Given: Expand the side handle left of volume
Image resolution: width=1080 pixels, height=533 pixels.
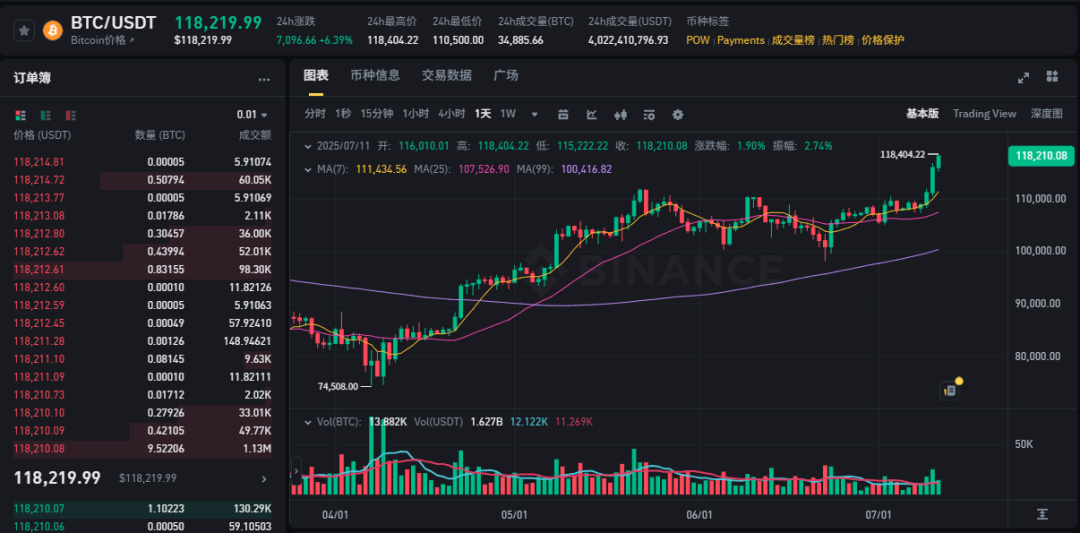Looking at the screenshot, I should 297,472.
